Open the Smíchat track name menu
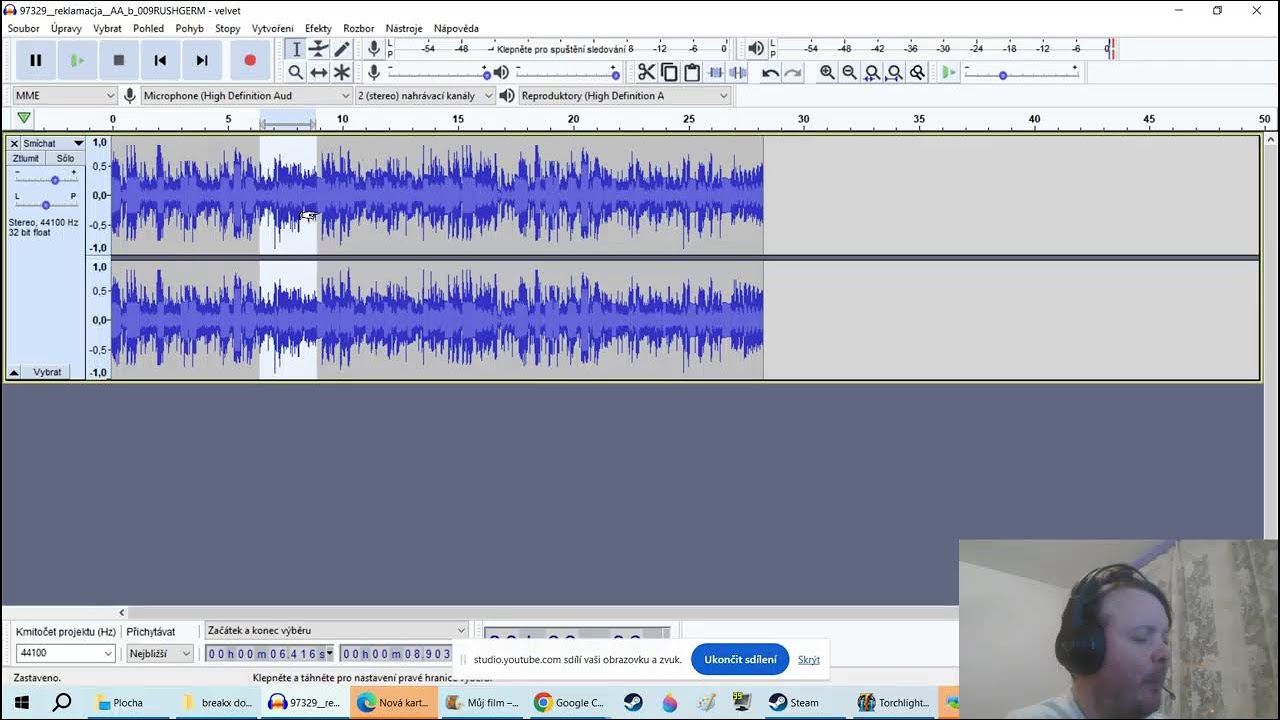Viewport: 1280px width, 720px height. [53, 143]
